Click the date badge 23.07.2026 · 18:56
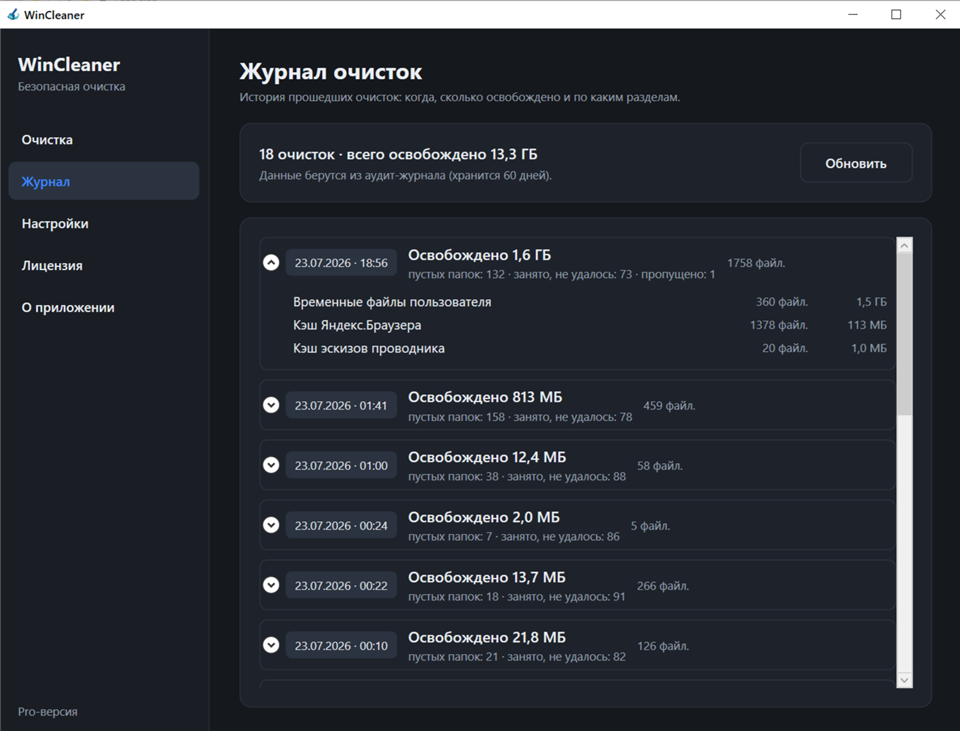This screenshot has height=731, width=960. coord(341,263)
